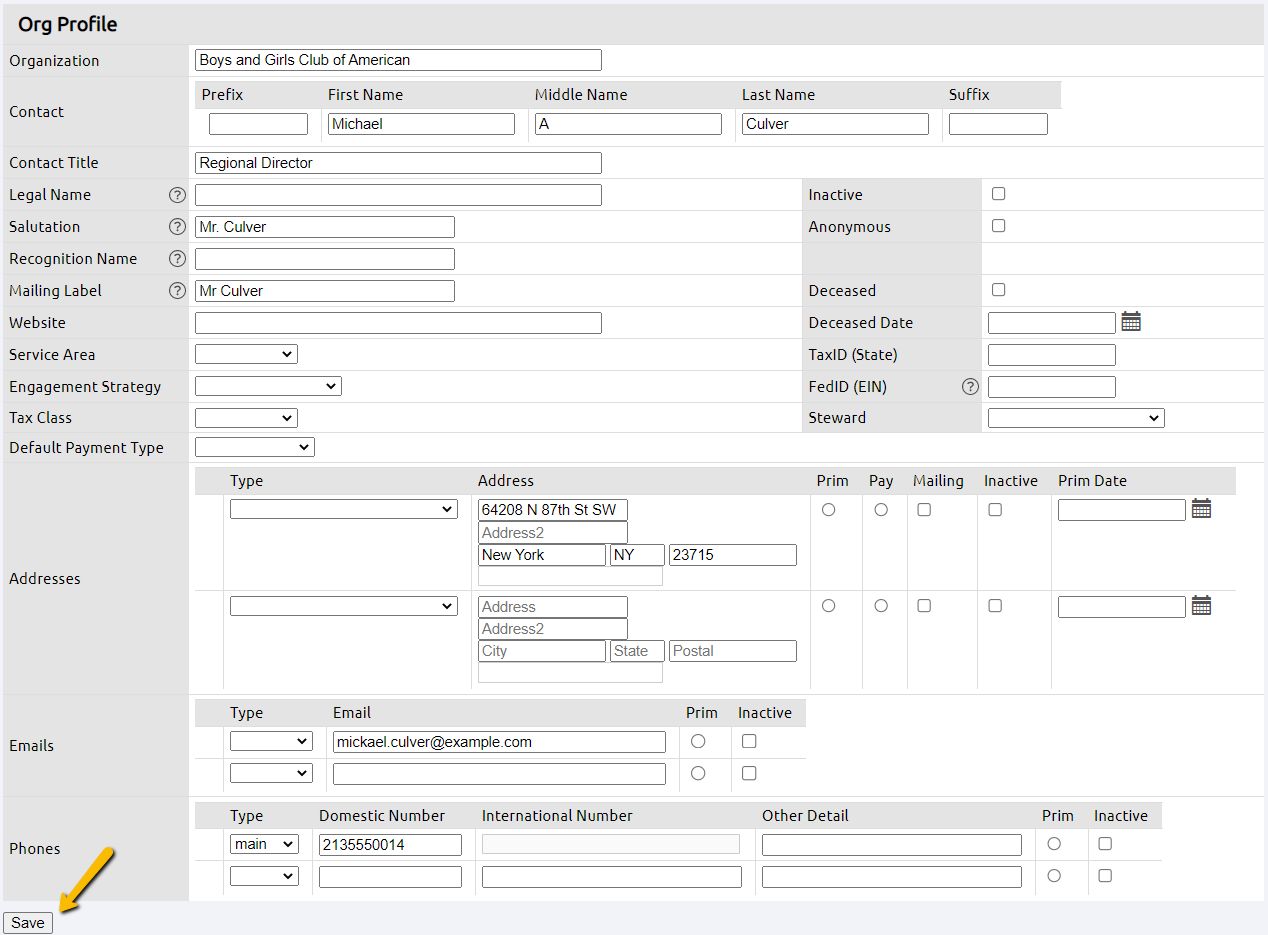This screenshot has height=935, width=1268.
Task: Click postal field containing 23715
Action: point(733,555)
